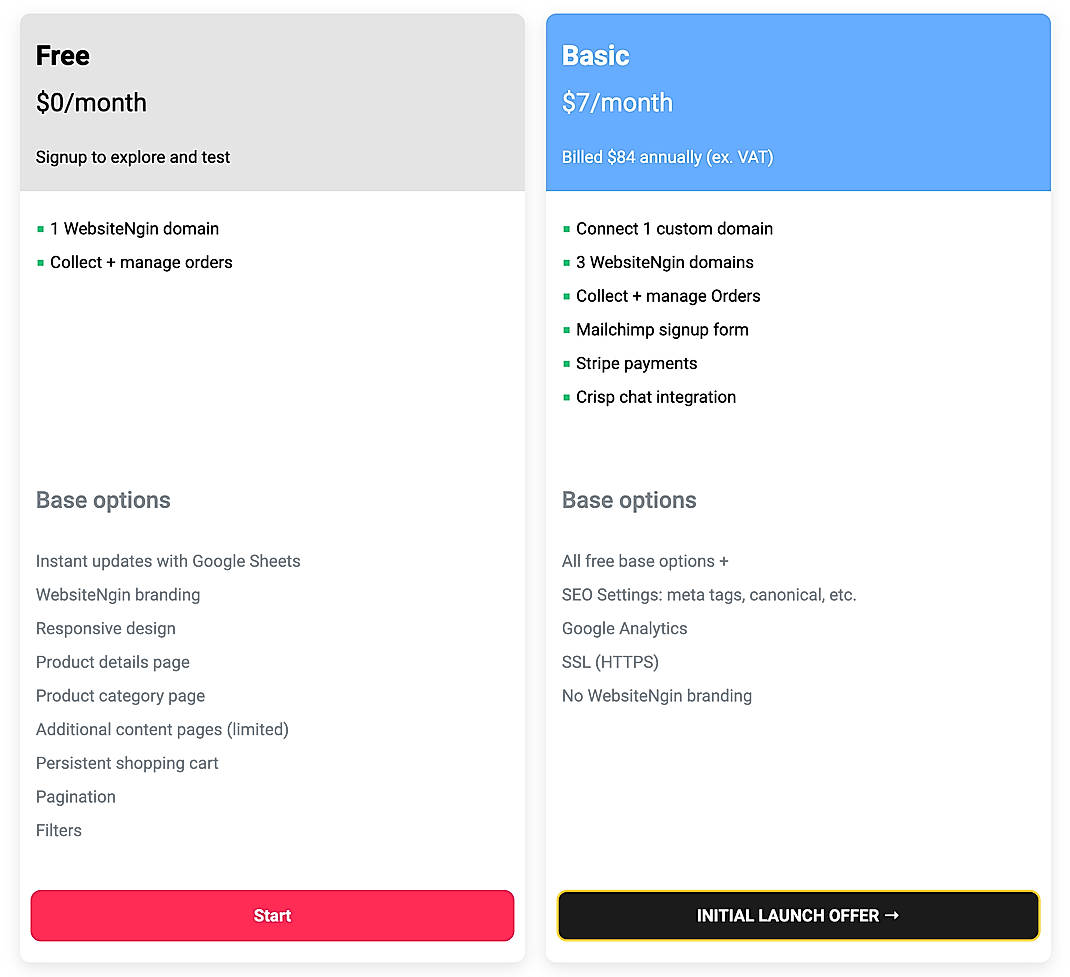
Task: Click the Persistent shopping cart feature line
Action: pyautogui.click(x=126, y=763)
